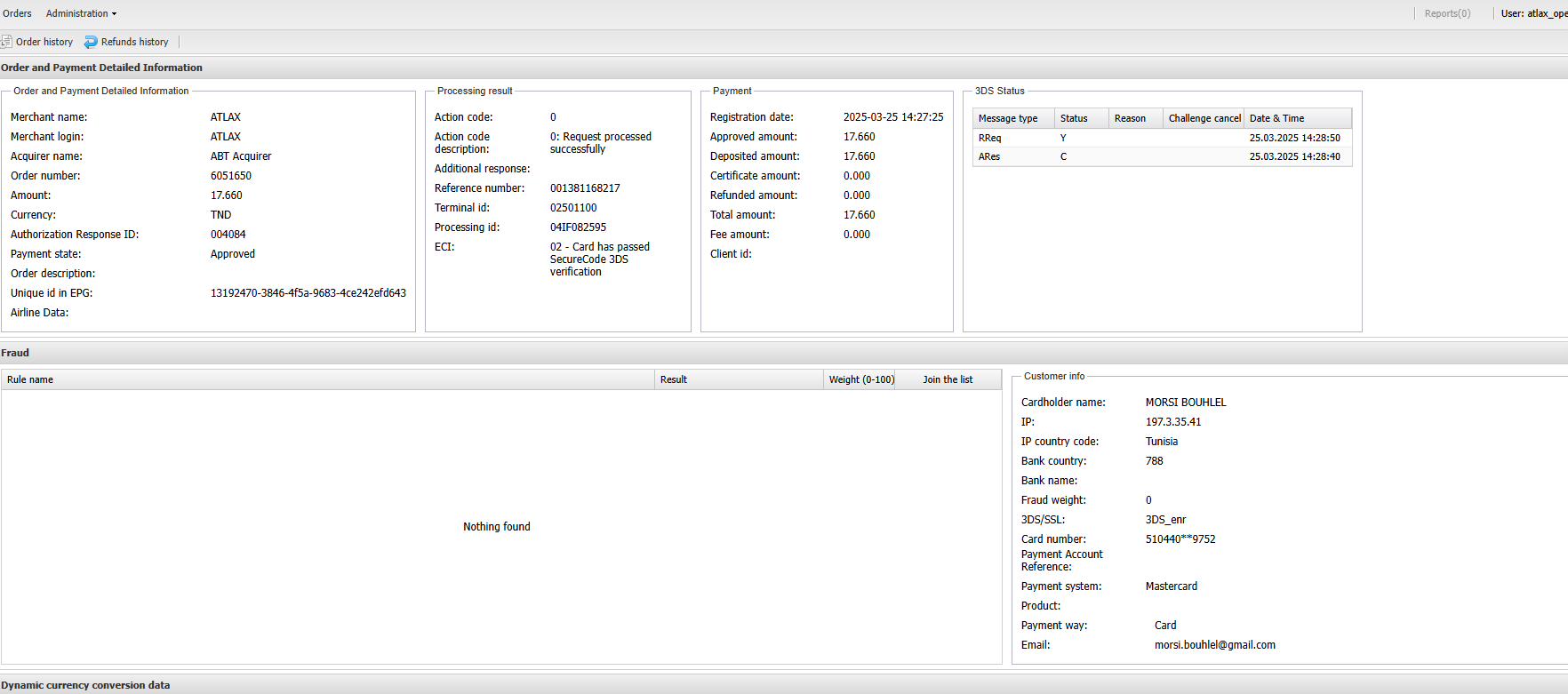The height and width of the screenshot is (694, 1568).
Task: Click the Weight (0-100) column header
Action: coord(860,379)
